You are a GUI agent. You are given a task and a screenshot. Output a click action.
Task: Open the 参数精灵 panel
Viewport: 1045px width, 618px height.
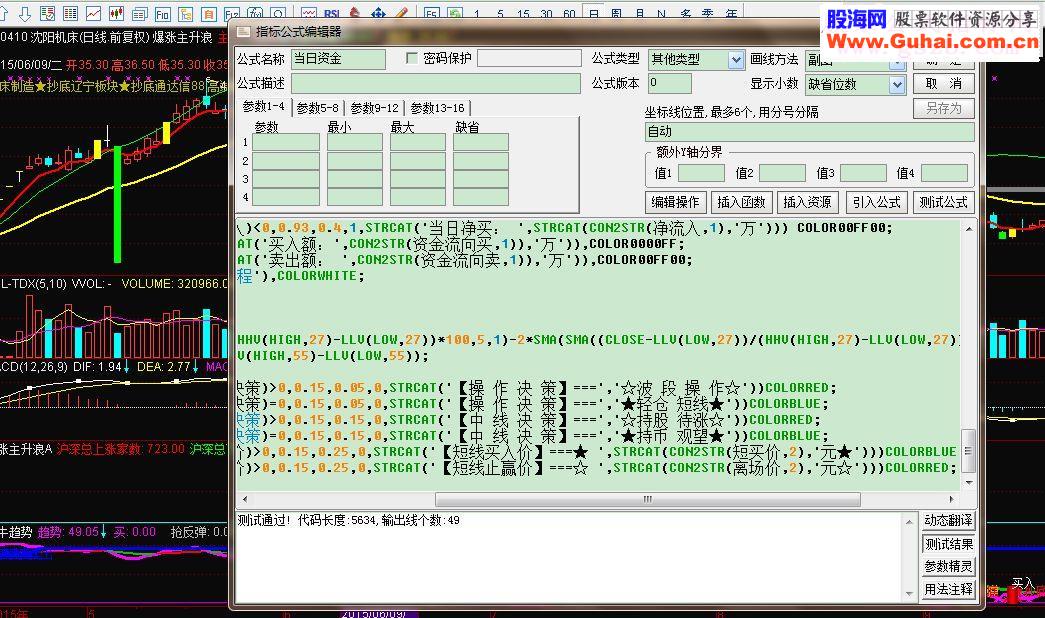click(x=948, y=567)
